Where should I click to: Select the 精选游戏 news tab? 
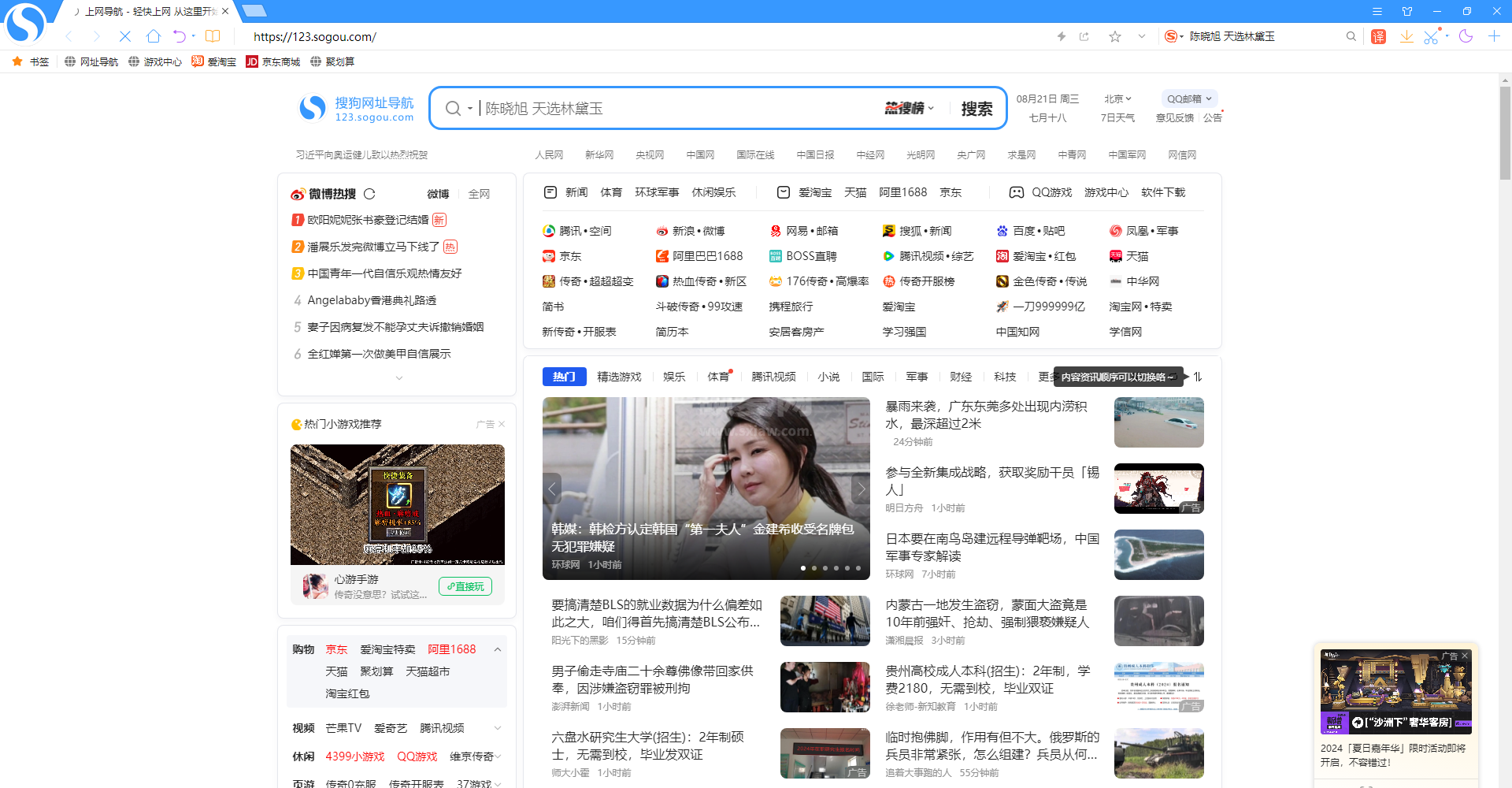point(619,377)
